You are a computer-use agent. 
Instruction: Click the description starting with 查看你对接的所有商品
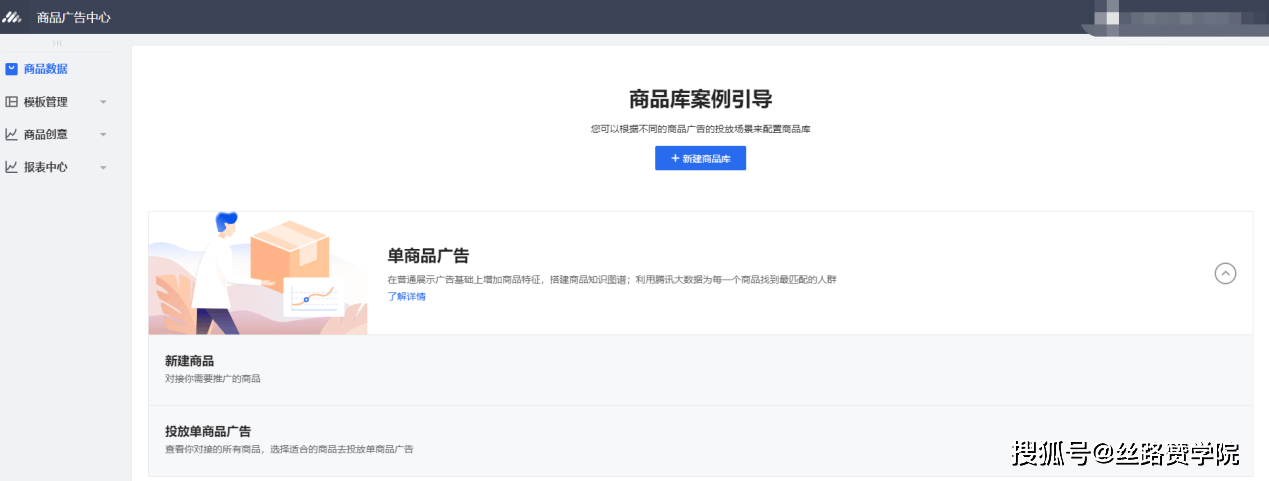pos(289,450)
